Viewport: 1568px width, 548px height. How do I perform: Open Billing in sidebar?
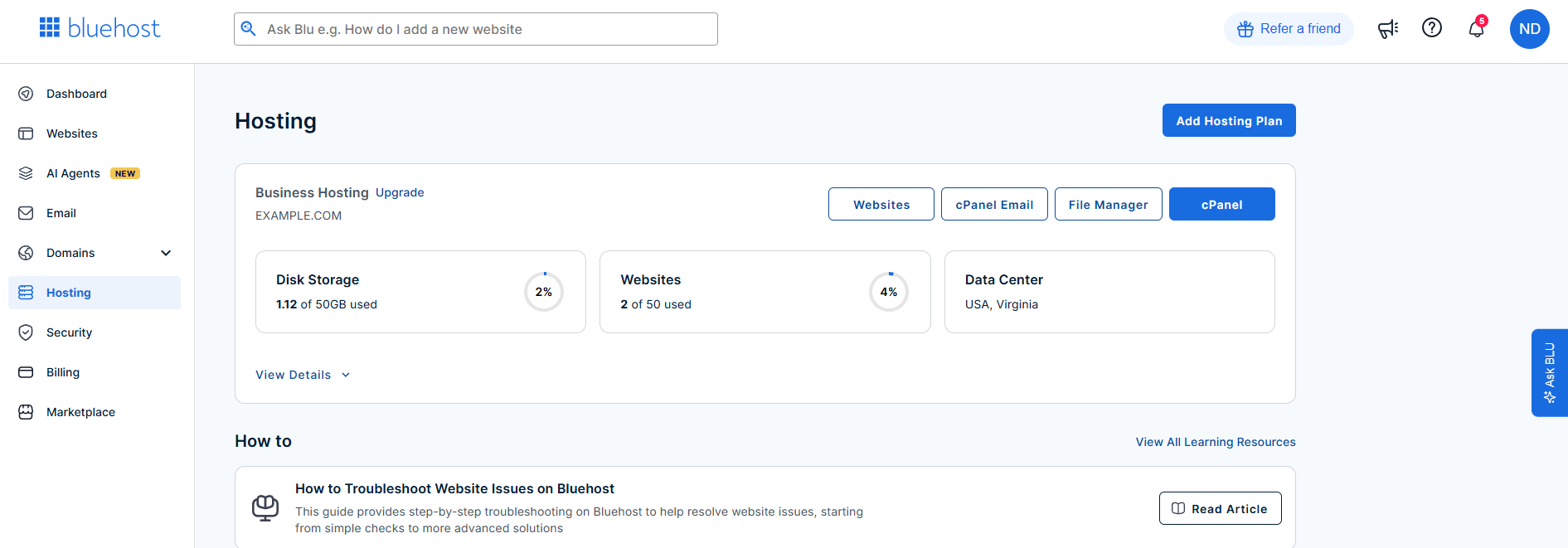click(x=95, y=372)
